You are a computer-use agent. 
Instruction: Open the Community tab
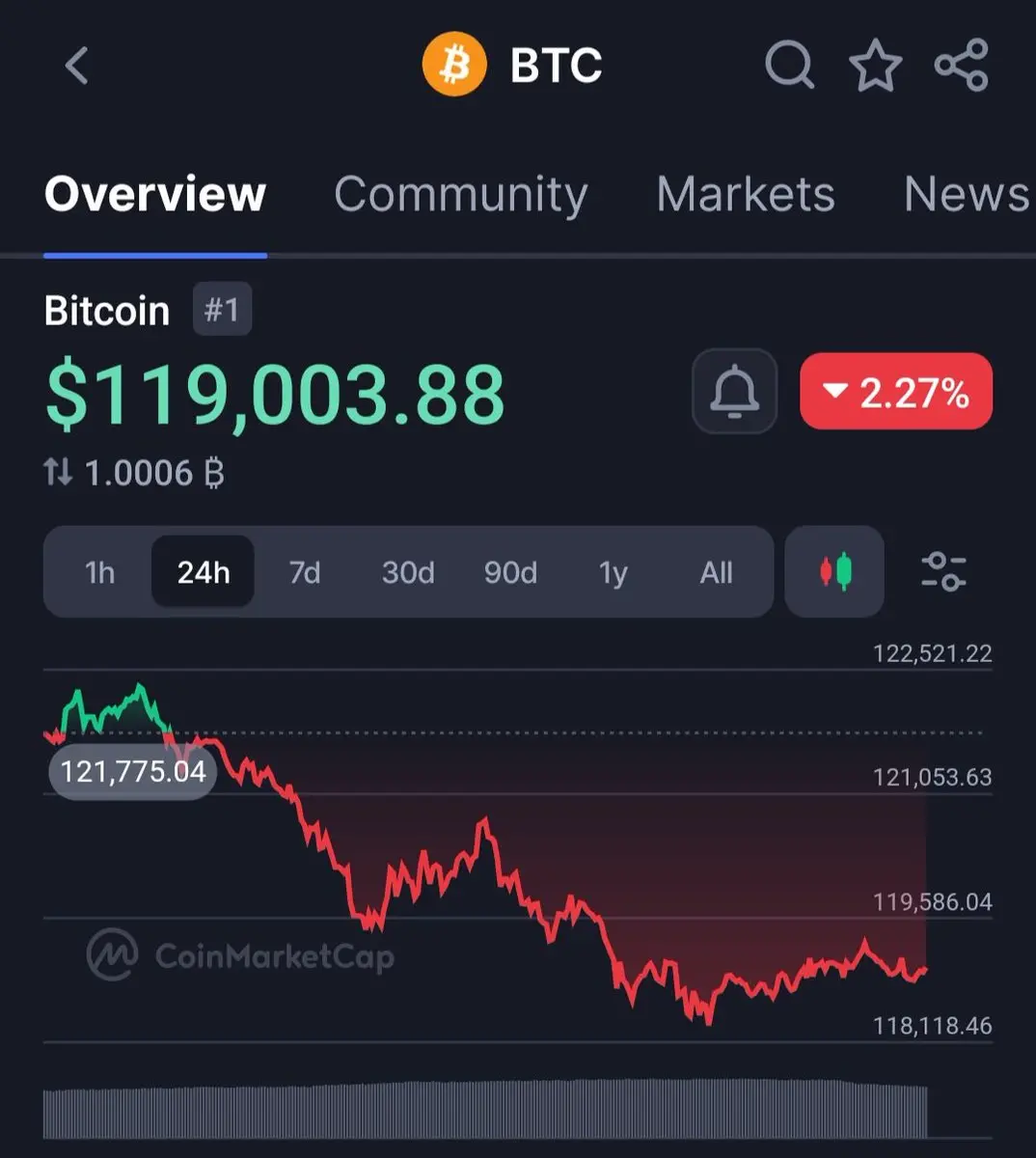click(461, 194)
